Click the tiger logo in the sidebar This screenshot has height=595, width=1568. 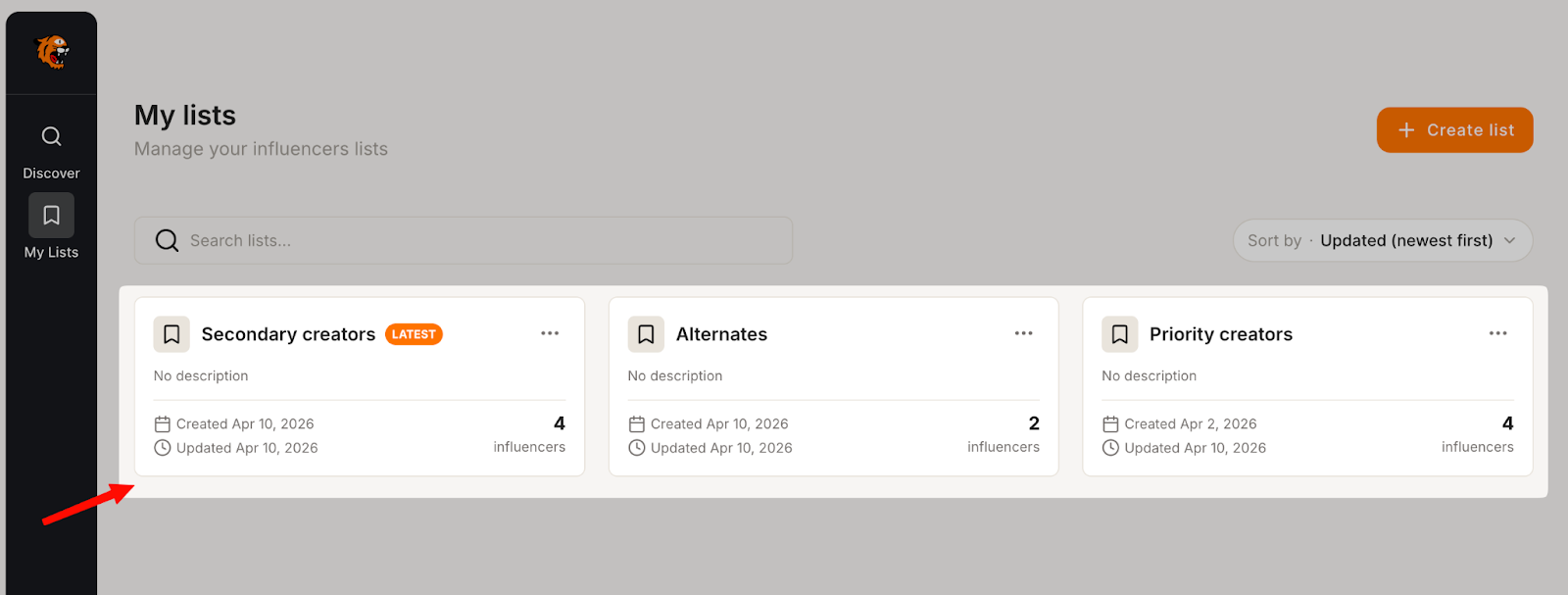tap(52, 51)
